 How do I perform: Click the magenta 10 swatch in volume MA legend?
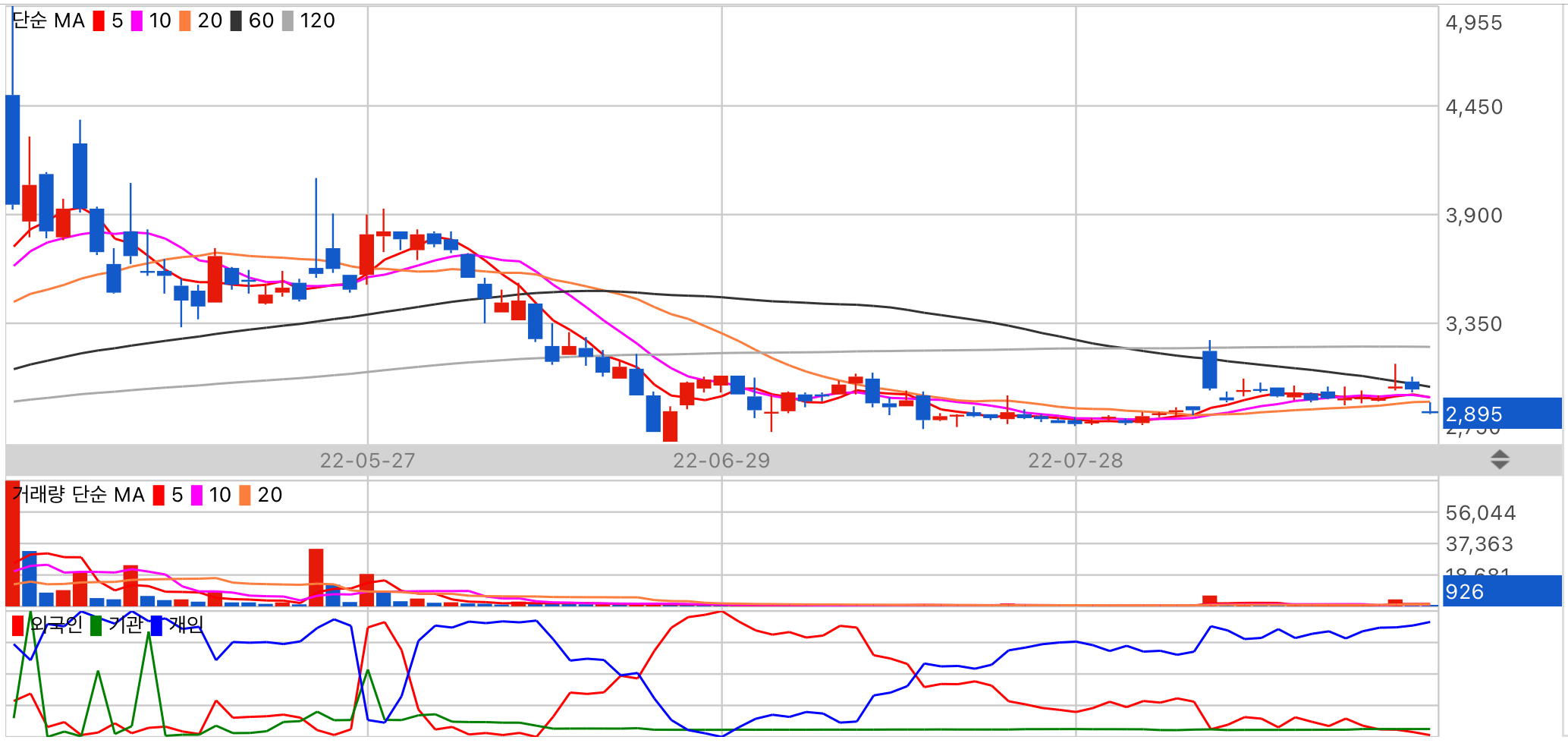pyautogui.click(x=196, y=496)
